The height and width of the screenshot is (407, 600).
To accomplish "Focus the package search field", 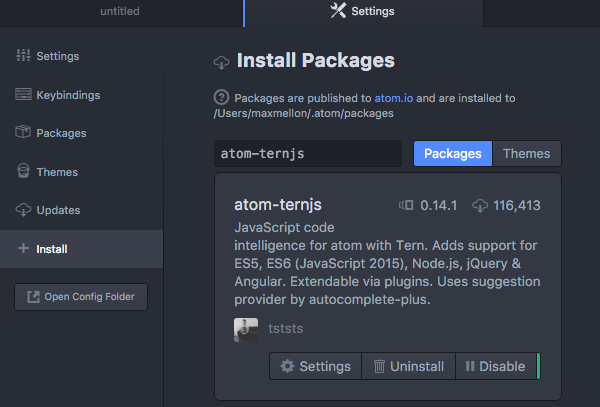I will pyautogui.click(x=308, y=153).
